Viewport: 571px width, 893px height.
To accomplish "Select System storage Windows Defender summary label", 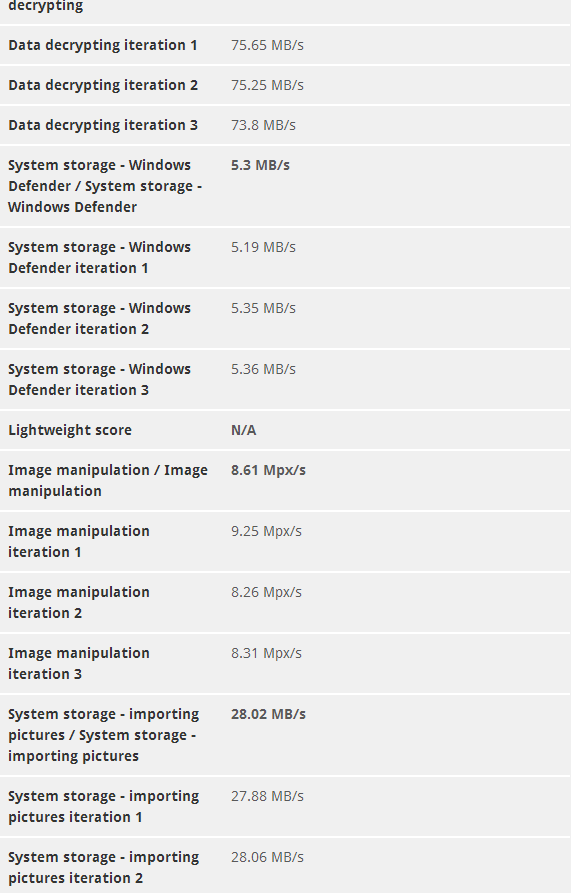I will [x=105, y=186].
